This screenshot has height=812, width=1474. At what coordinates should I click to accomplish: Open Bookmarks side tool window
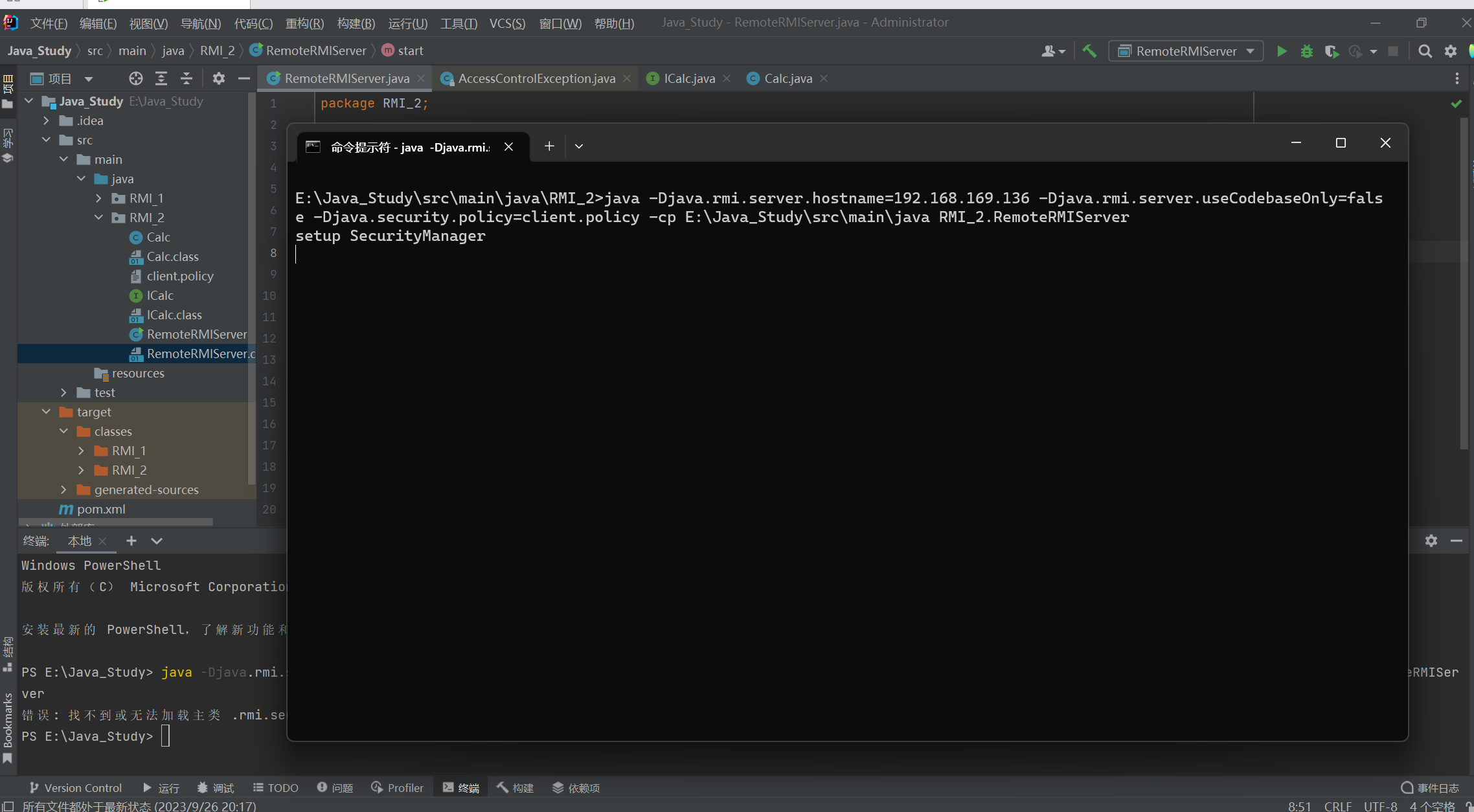click(x=8, y=728)
